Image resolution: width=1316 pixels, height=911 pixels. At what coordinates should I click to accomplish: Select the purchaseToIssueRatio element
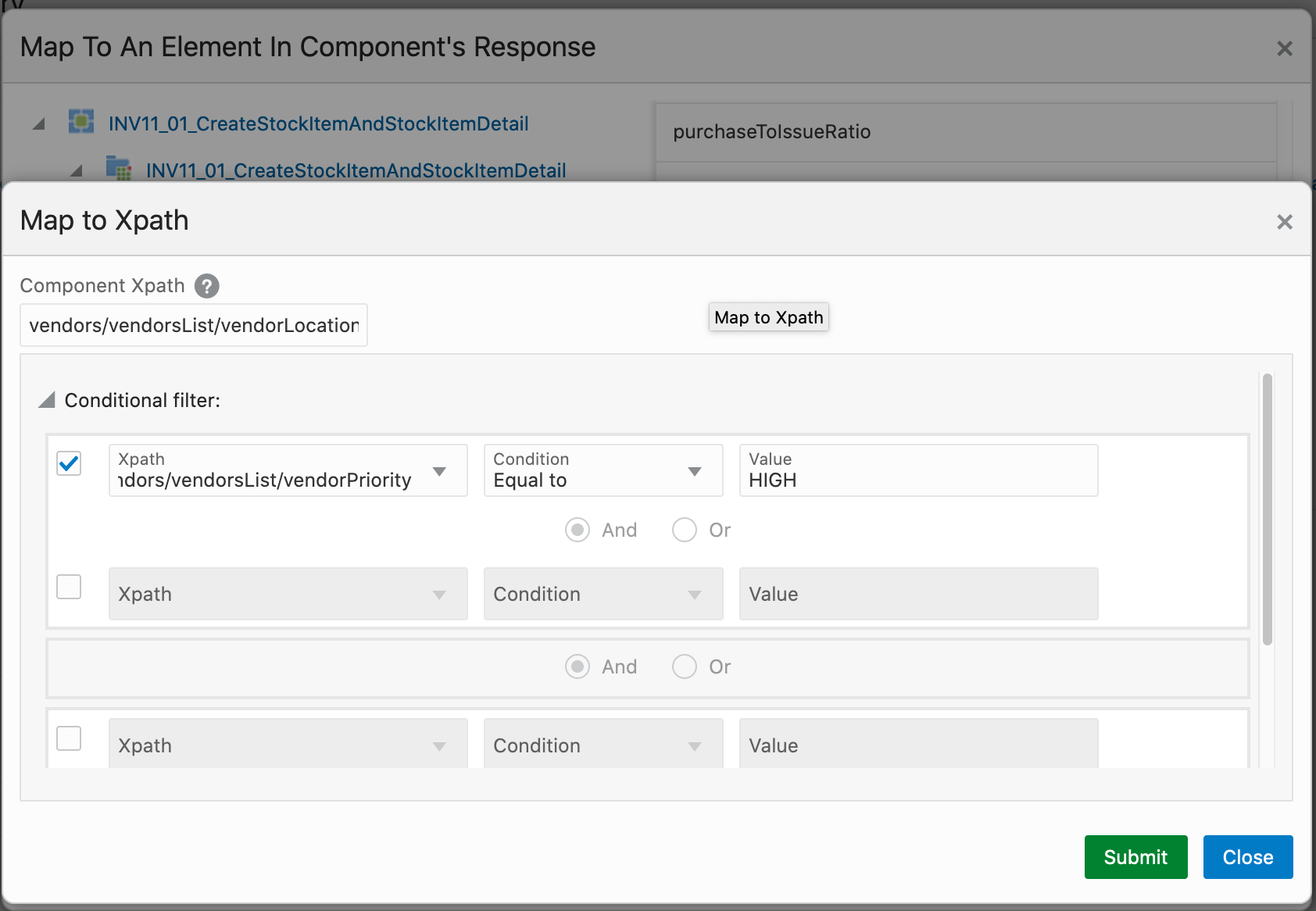pyautogui.click(x=771, y=132)
